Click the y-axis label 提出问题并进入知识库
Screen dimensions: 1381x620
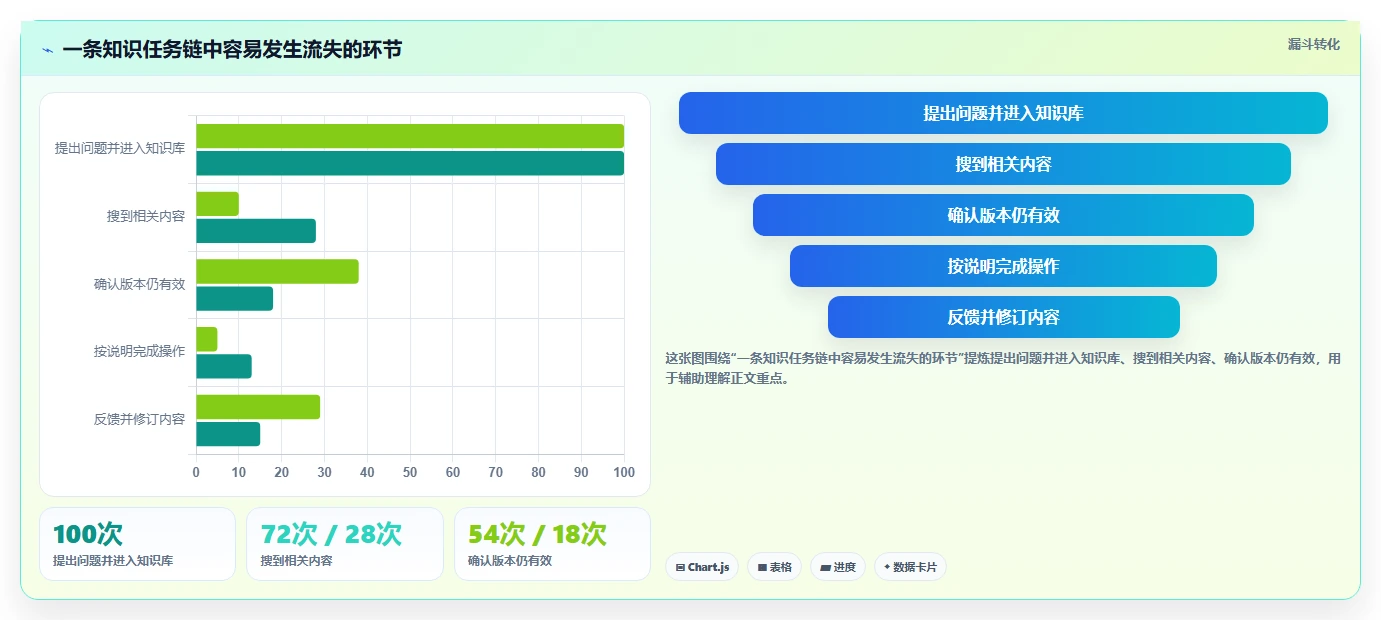tap(120, 149)
